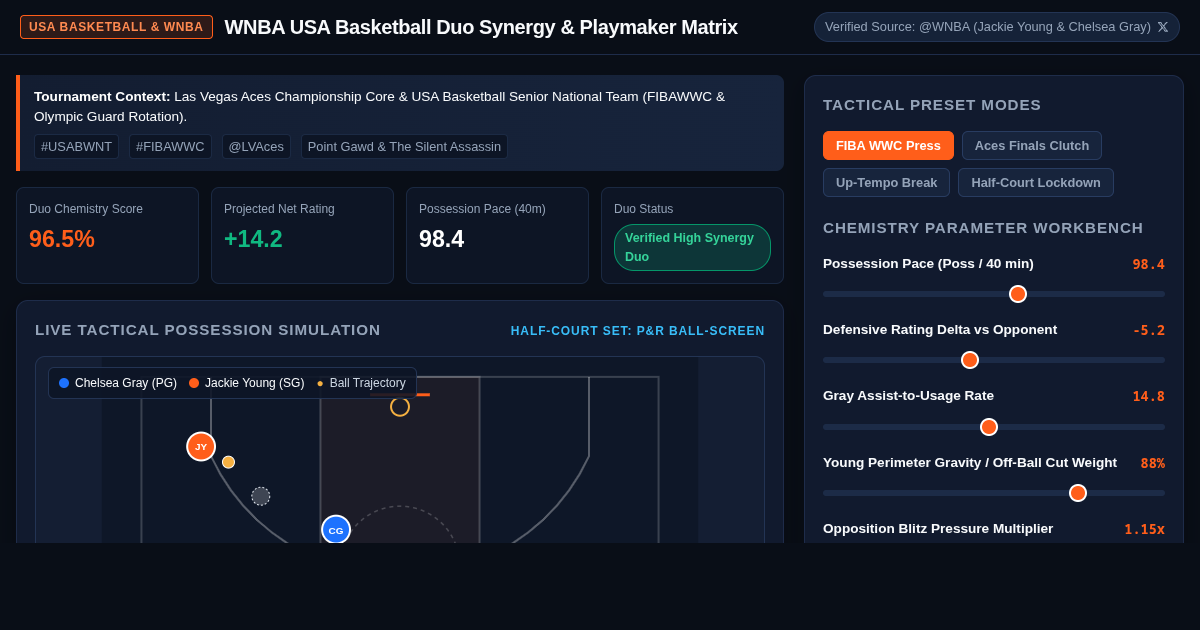
Task: Click the orange ball marker near JY
Action: point(228,462)
